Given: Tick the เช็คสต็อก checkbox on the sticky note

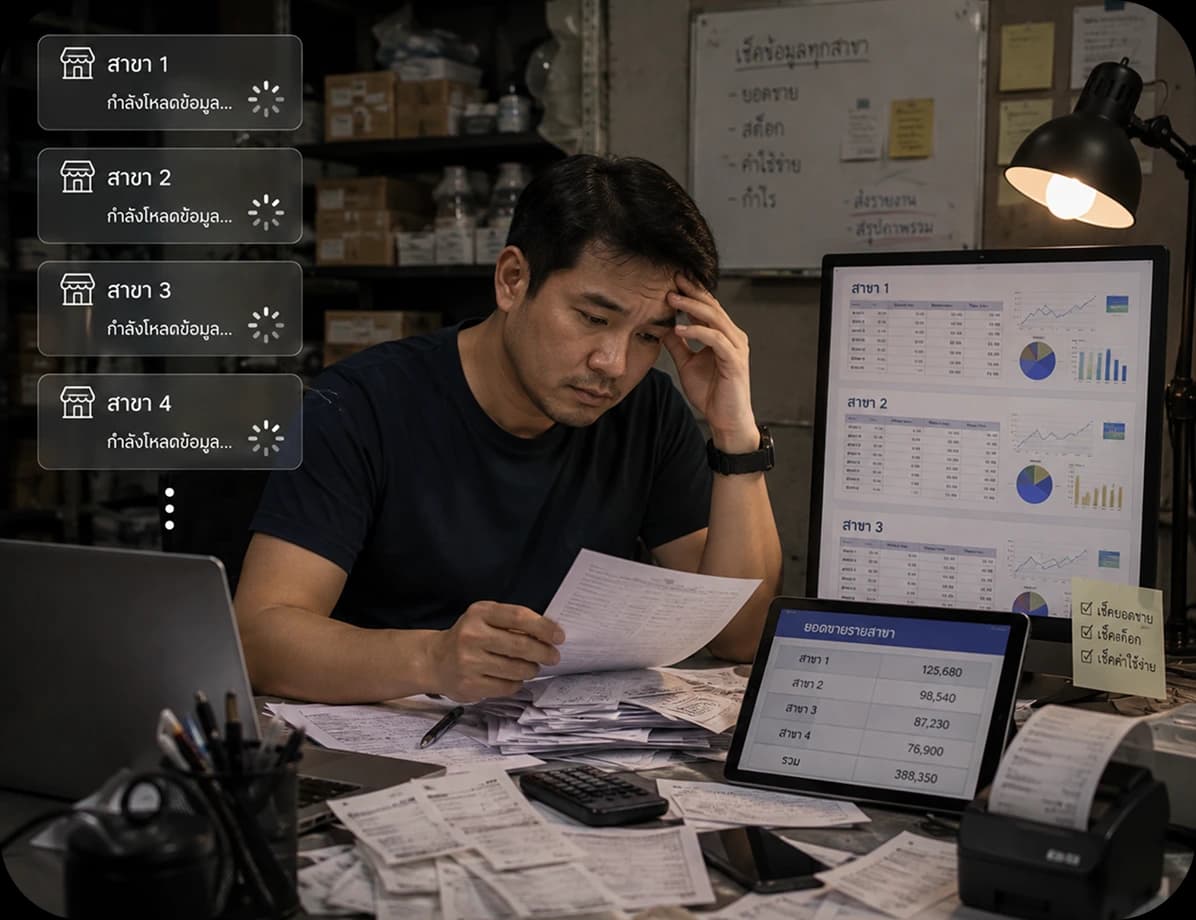Looking at the screenshot, I should pyautogui.click(x=1087, y=632).
